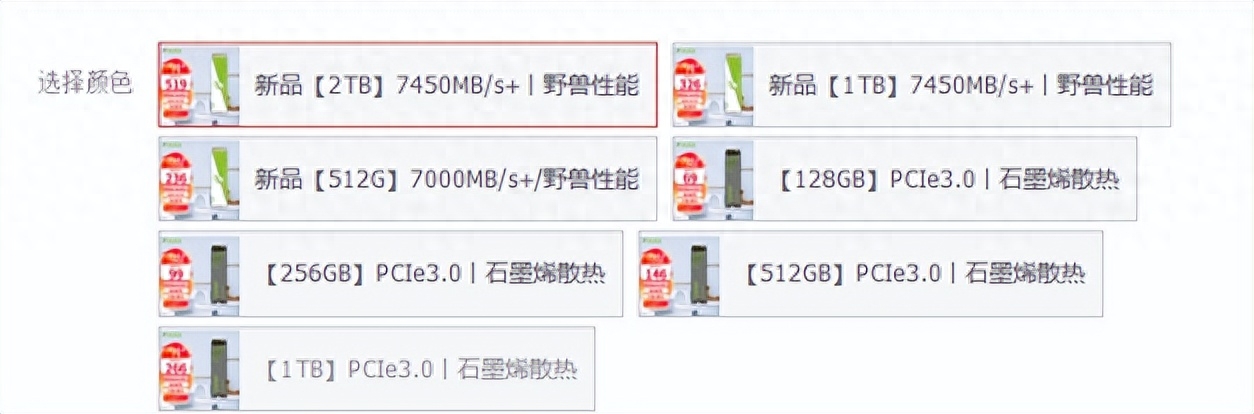
Task: Click the thumbnail of 新品 512G 7000MB/s+ option
Action: point(200,179)
